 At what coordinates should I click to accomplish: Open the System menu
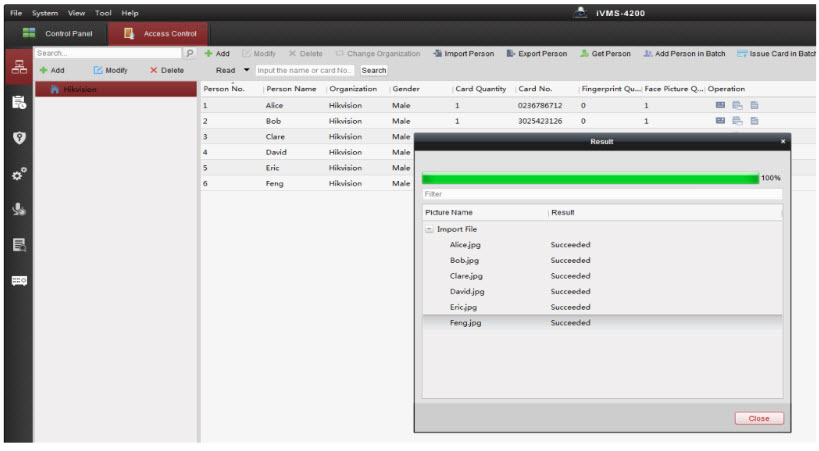click(45, 13)
